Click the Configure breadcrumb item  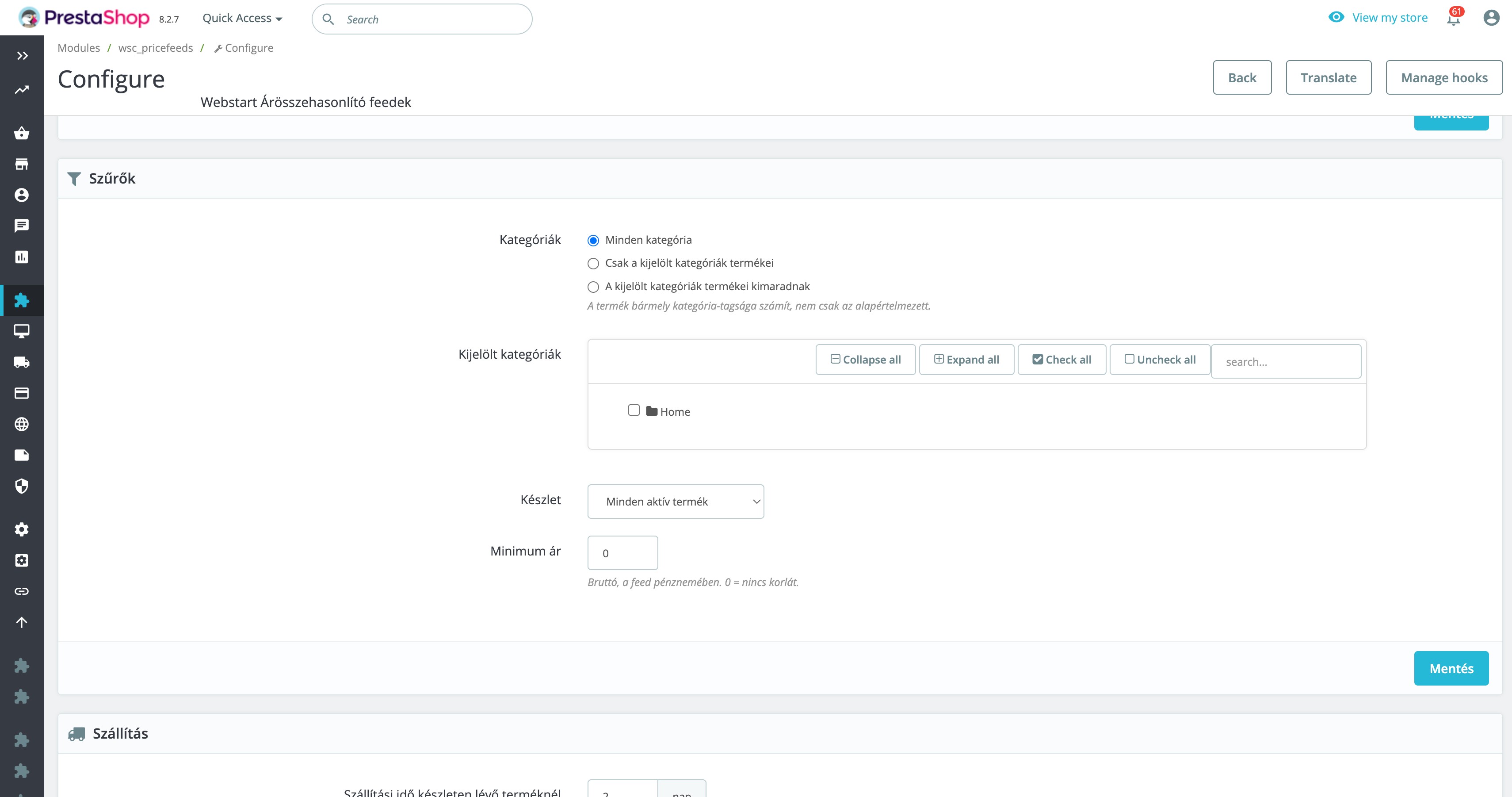point(244,48)
